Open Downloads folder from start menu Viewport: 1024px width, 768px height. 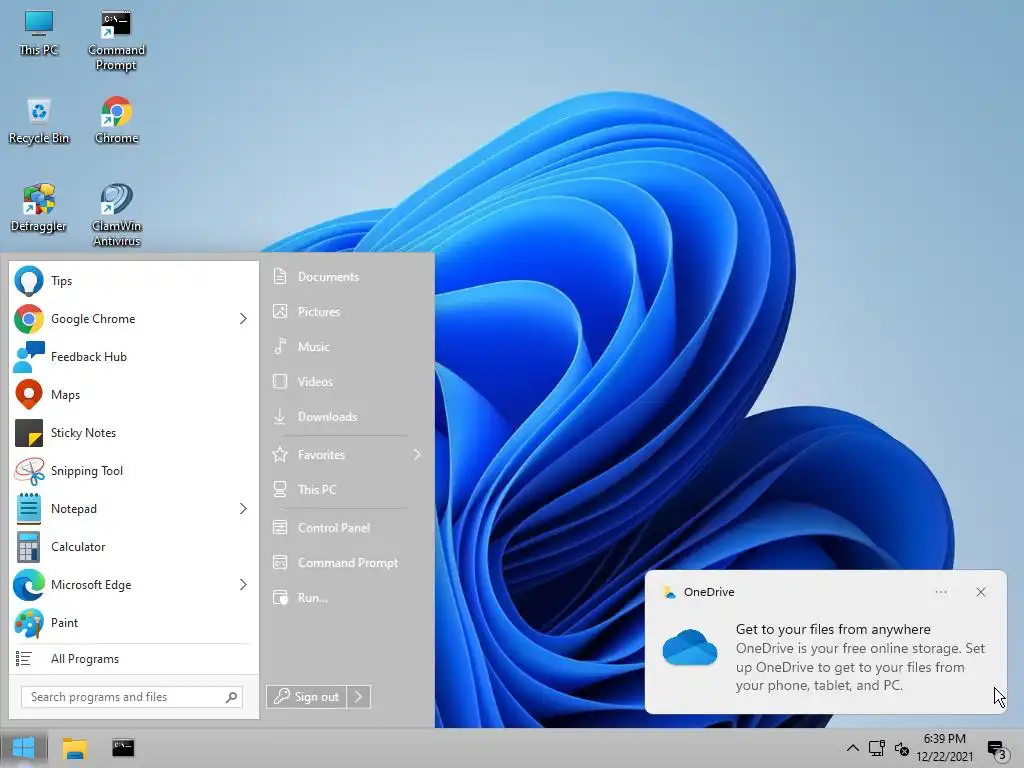(x=347, y=417)
